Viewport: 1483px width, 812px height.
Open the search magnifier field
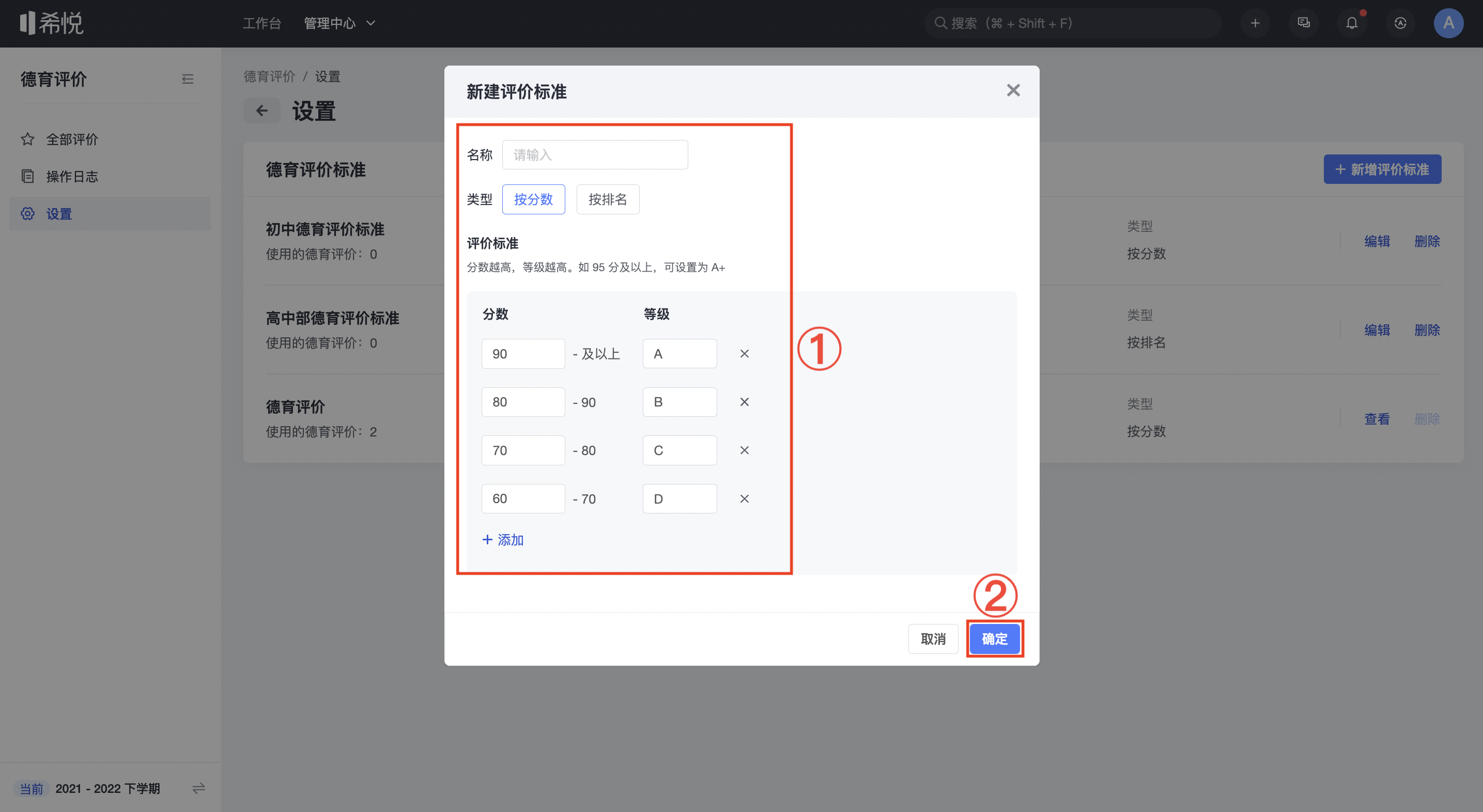pyautogui.click(x=1073, y=23)
